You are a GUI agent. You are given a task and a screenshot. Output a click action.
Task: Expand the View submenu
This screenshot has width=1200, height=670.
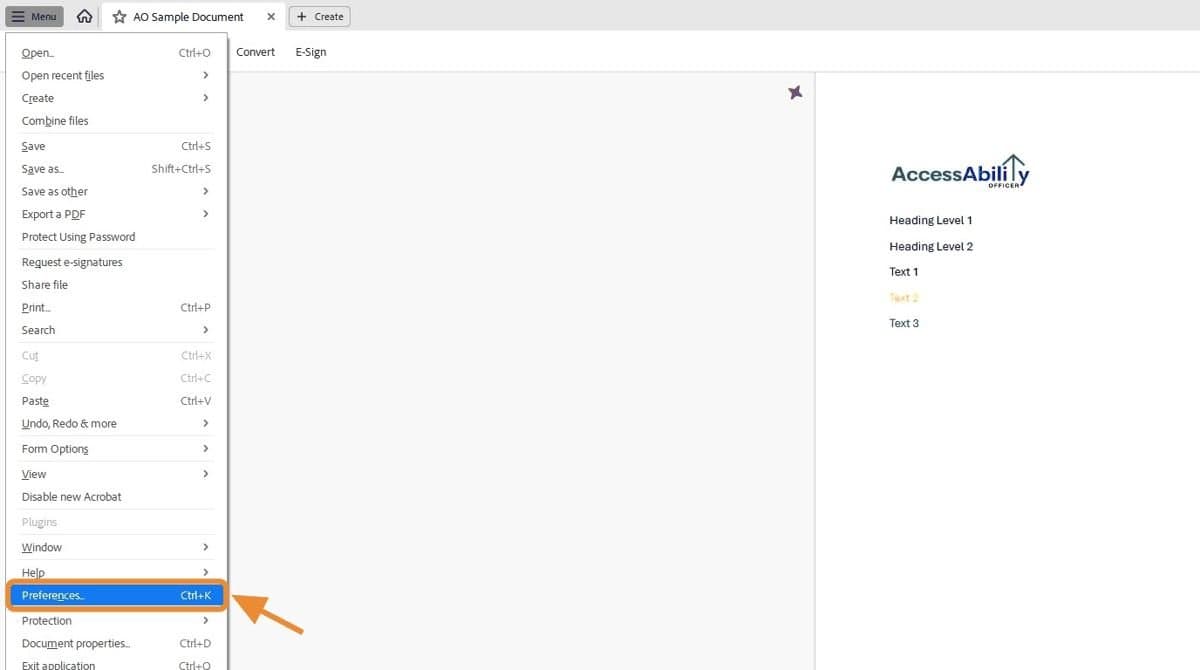pos(33,474)
